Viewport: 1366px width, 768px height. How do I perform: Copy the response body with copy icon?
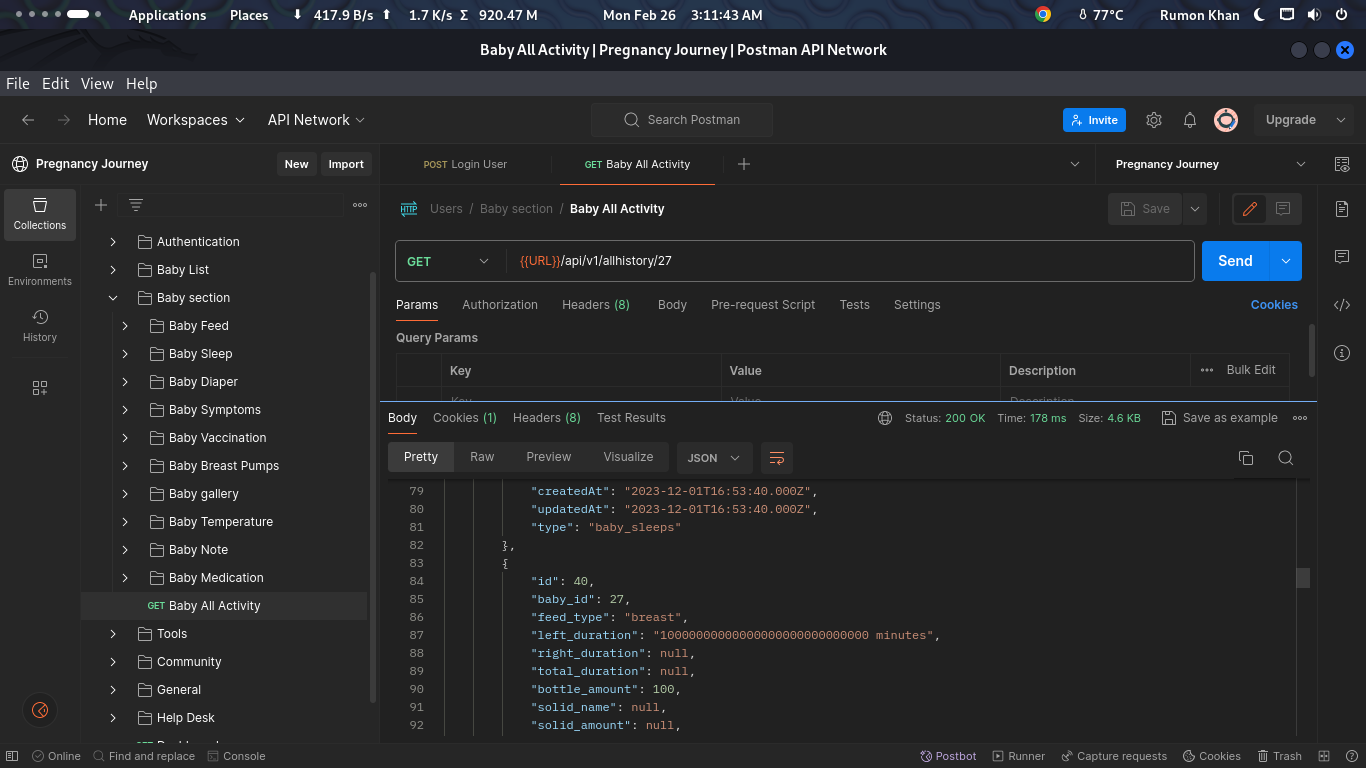pyautogui.click(x=1246, y=458)
